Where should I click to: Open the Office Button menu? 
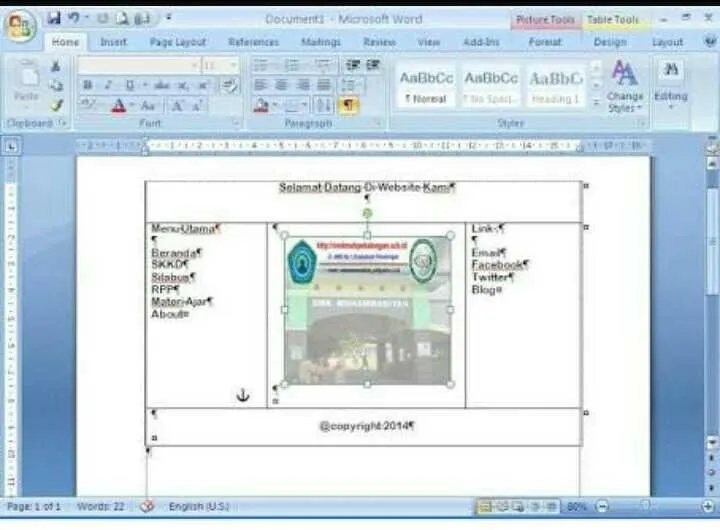(x=20, y=26)
